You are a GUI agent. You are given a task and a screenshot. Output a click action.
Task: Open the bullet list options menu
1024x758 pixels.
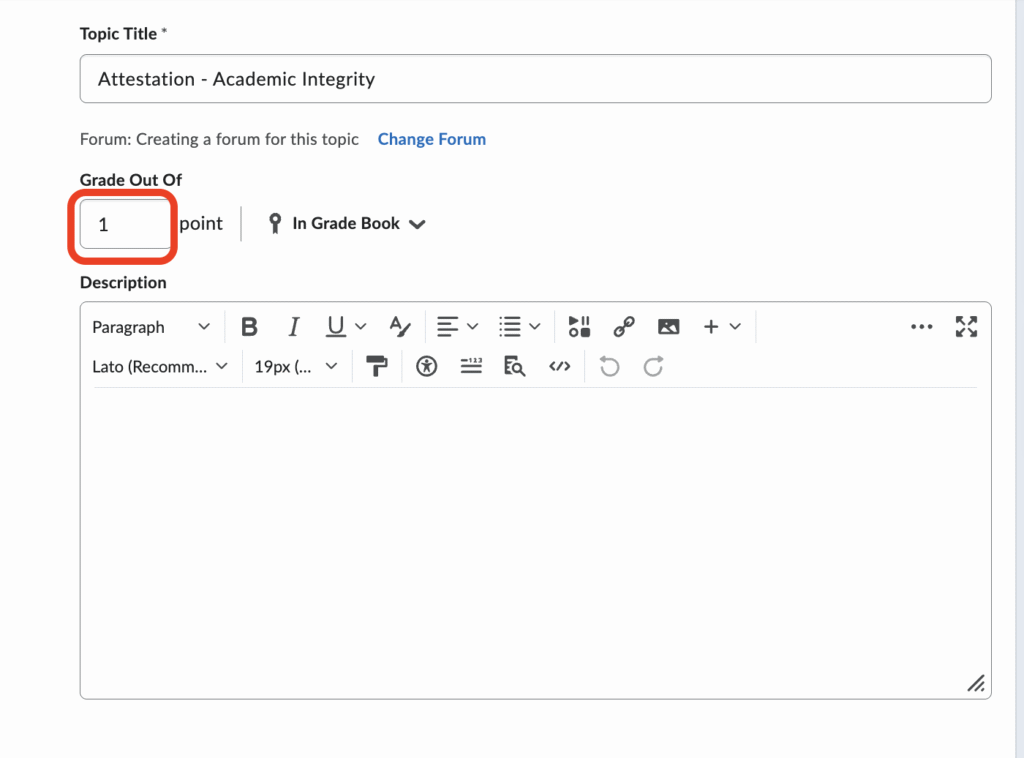tap(519, 327)
